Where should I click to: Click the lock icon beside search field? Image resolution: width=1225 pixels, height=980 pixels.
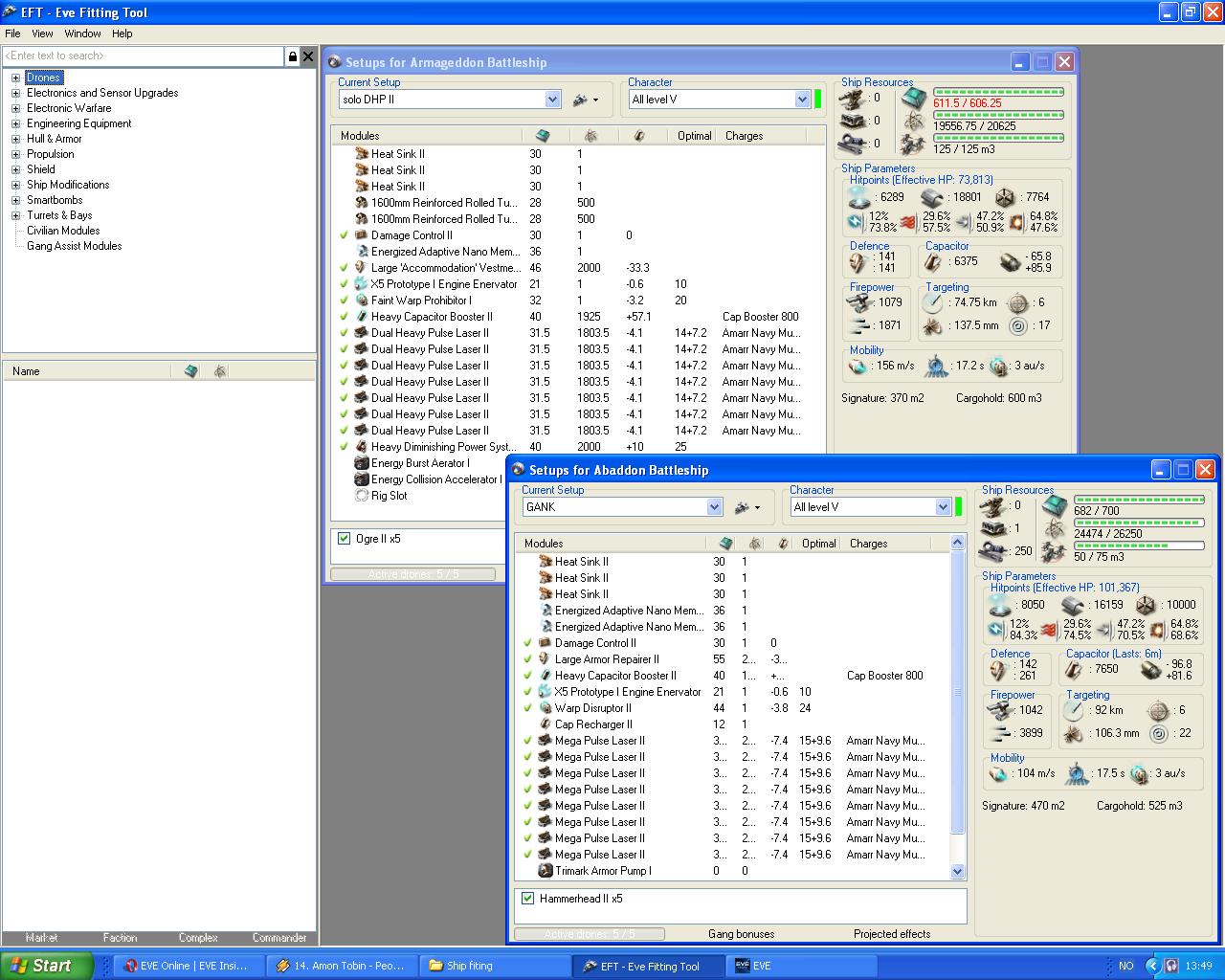tap(293, 56)
